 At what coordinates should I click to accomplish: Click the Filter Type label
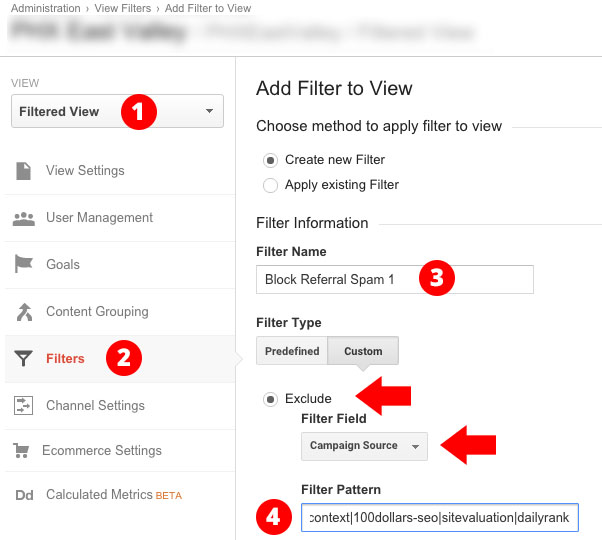[x=289, y=323]
